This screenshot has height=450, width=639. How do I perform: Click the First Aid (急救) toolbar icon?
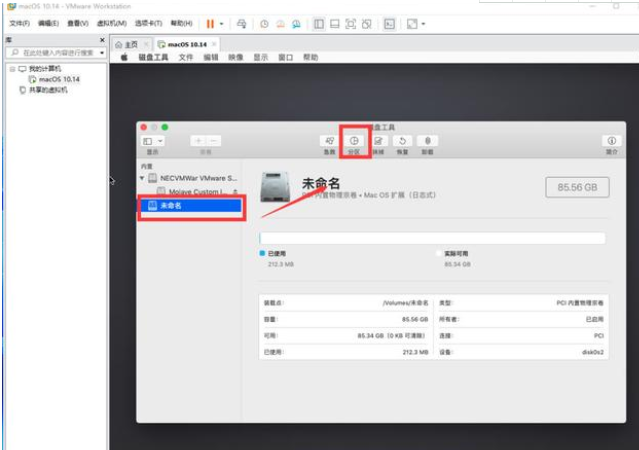tap(329, 141)
